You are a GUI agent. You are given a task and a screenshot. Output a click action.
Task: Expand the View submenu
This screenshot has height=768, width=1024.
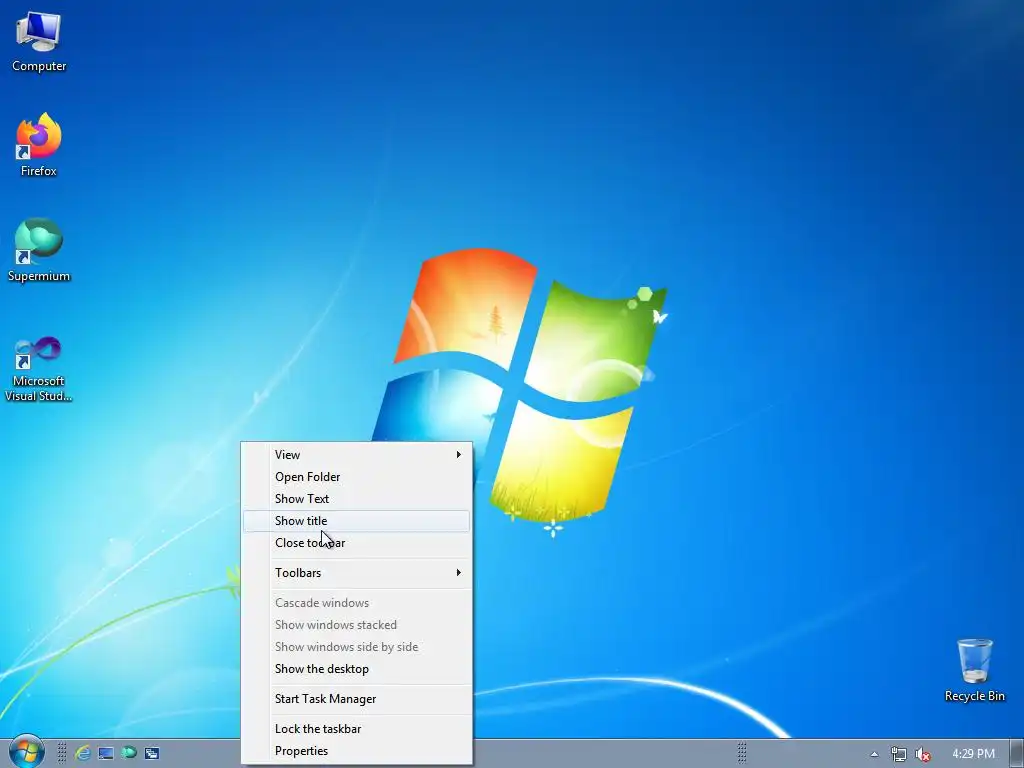[x=357, y=455]
